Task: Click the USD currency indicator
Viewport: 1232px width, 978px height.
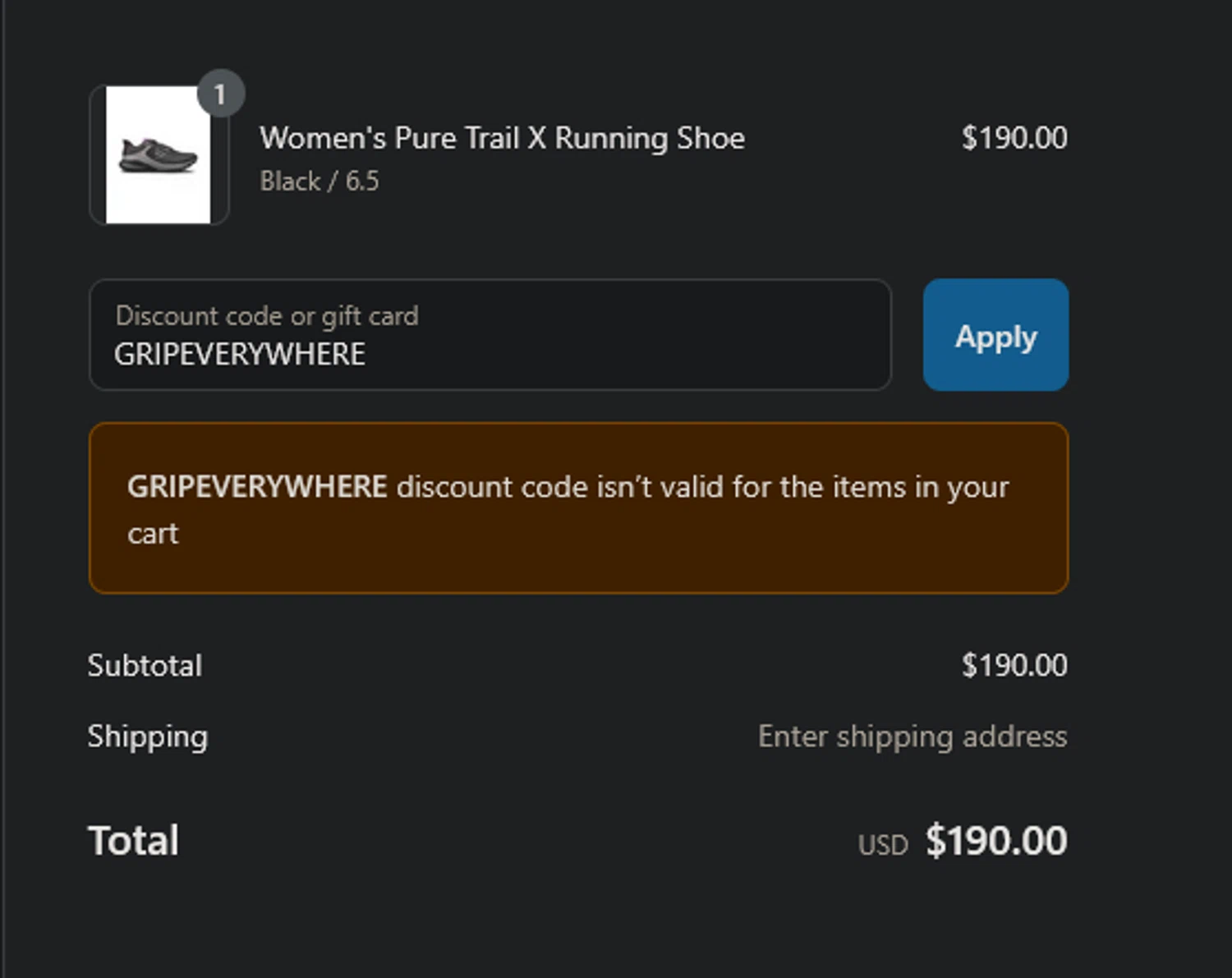Action: click(x=883, y=845)
